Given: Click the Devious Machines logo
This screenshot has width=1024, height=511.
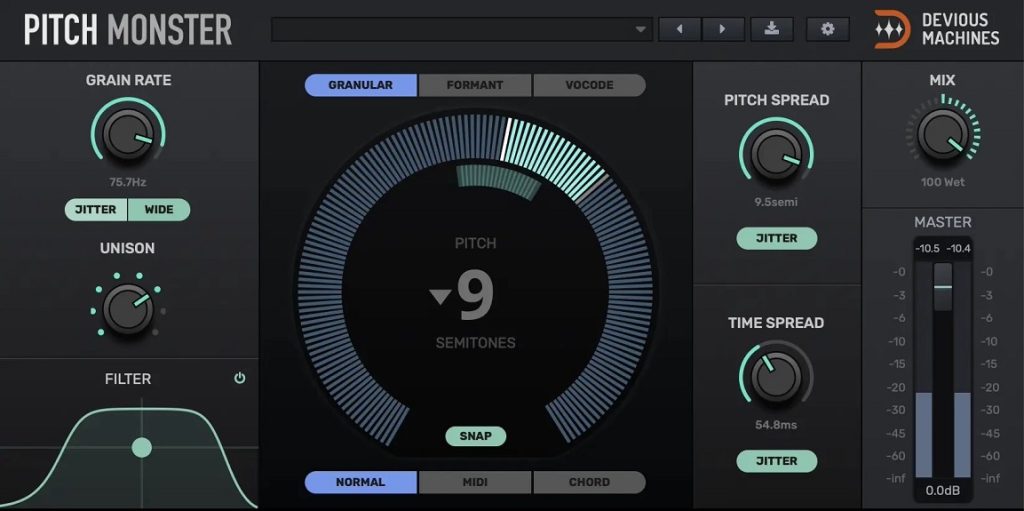Looking at the screenshot, I should 936,29.
